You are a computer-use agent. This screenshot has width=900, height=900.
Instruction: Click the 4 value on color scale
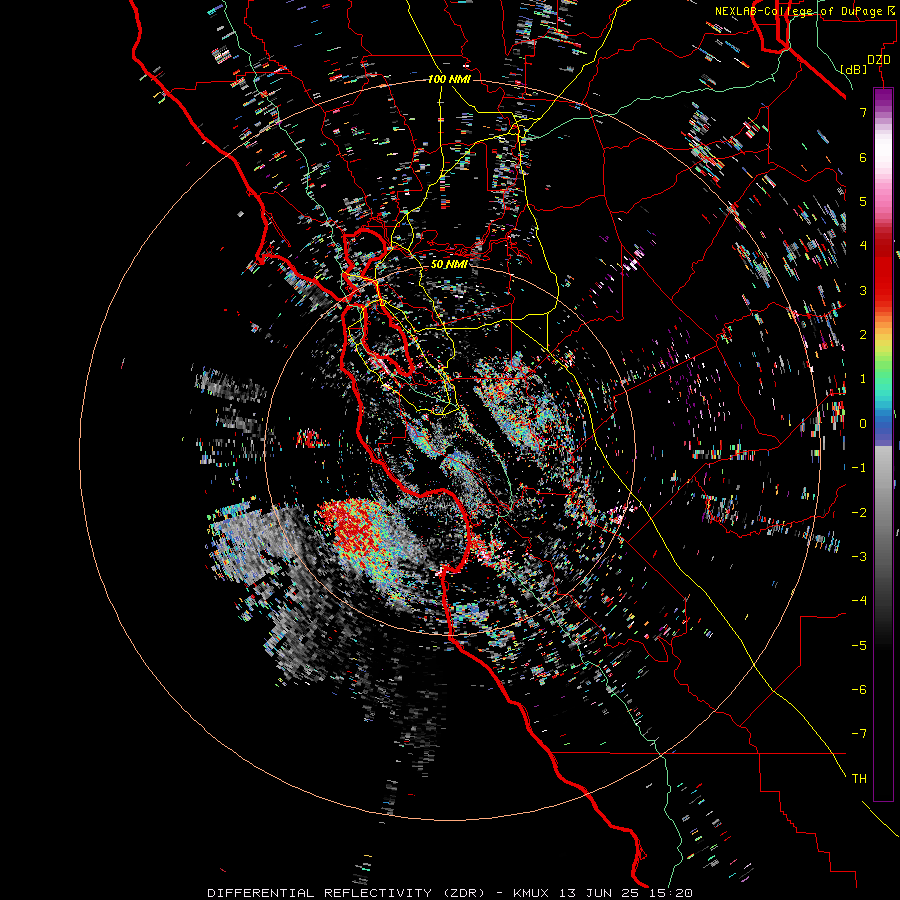click(863, 246)
